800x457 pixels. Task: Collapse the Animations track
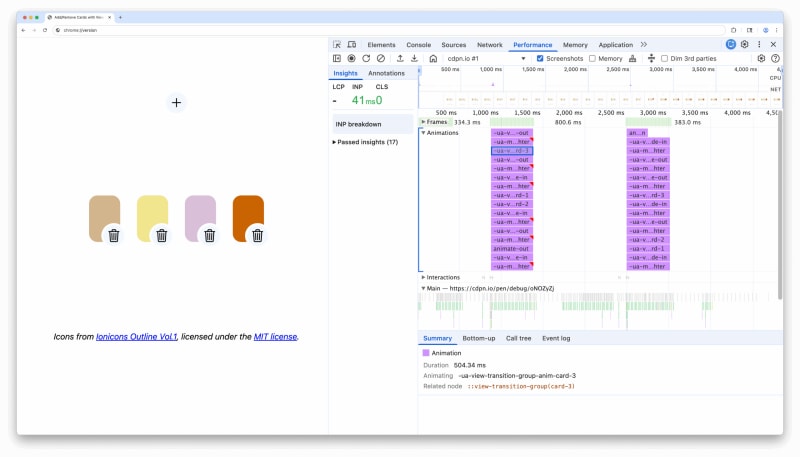click(423, 132)
